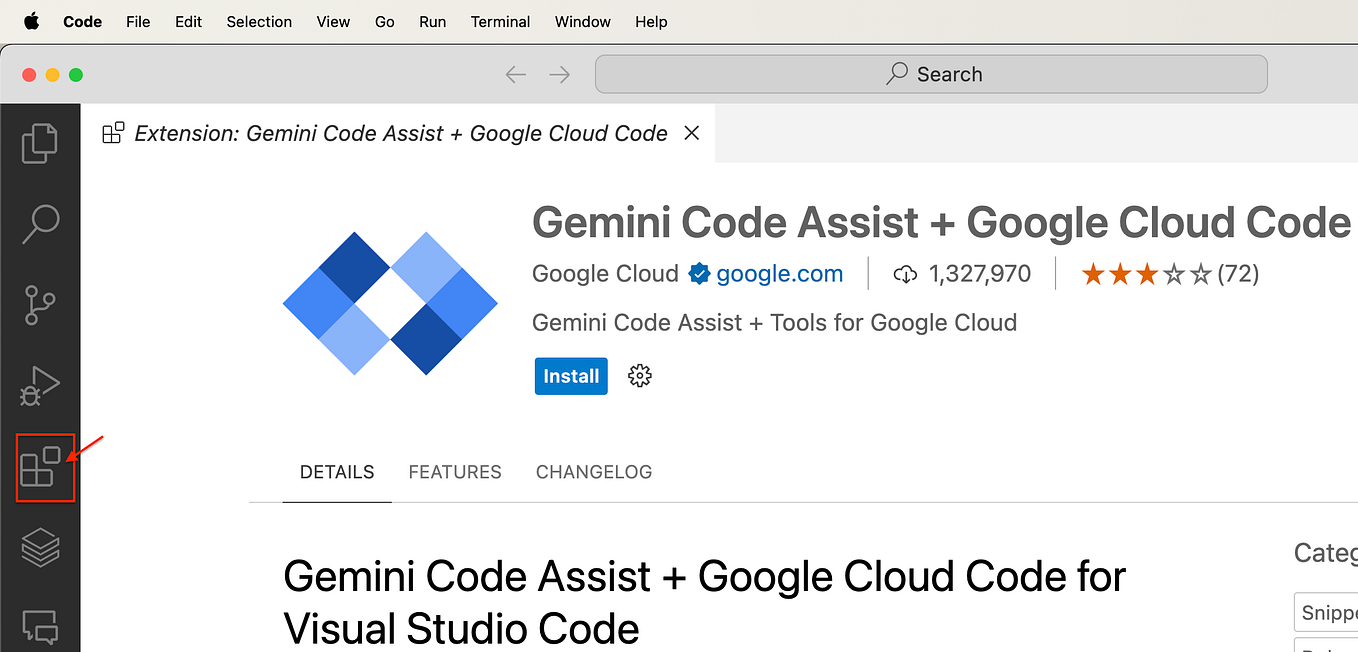The width and height of the screenshot is (1358, 652).
Task: Click the star rating with 72 reviews
Action: click(1170, 274)
